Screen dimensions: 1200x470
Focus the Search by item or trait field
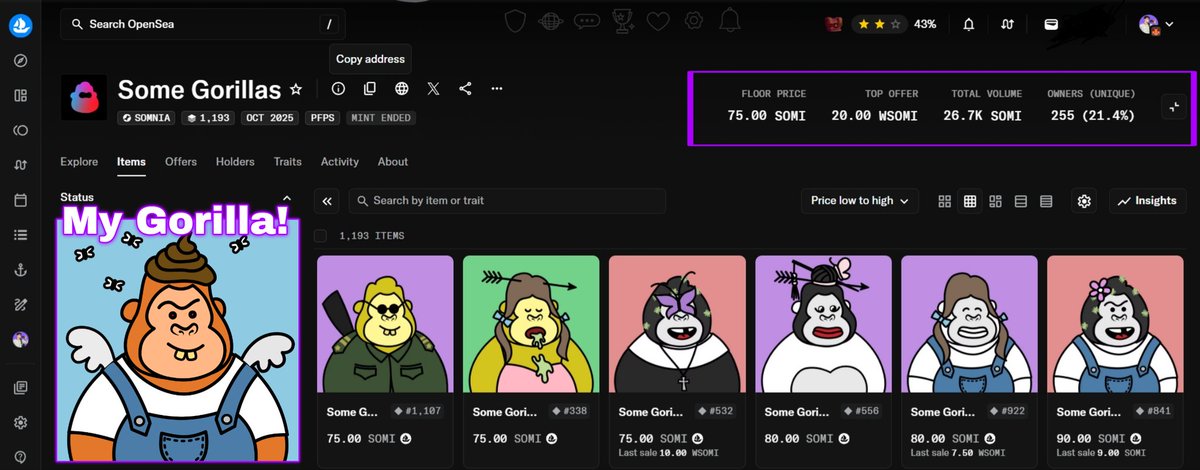(507, 201)
